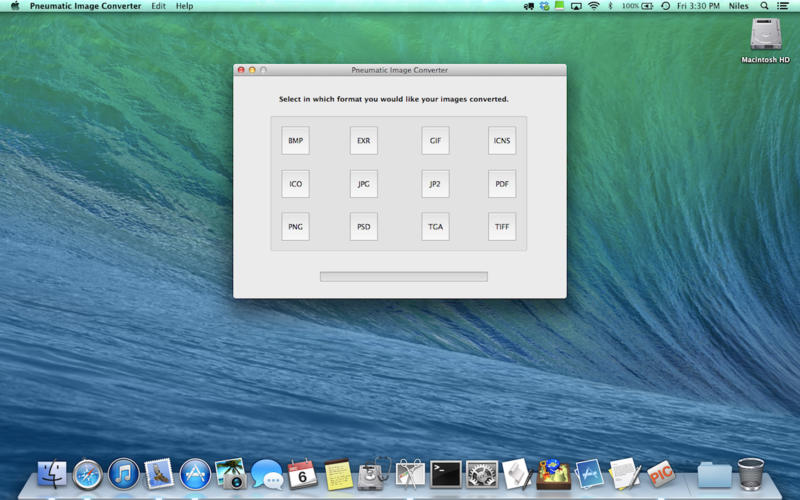
Task: Open the Trash in the dock
Action: coord(751,474)
